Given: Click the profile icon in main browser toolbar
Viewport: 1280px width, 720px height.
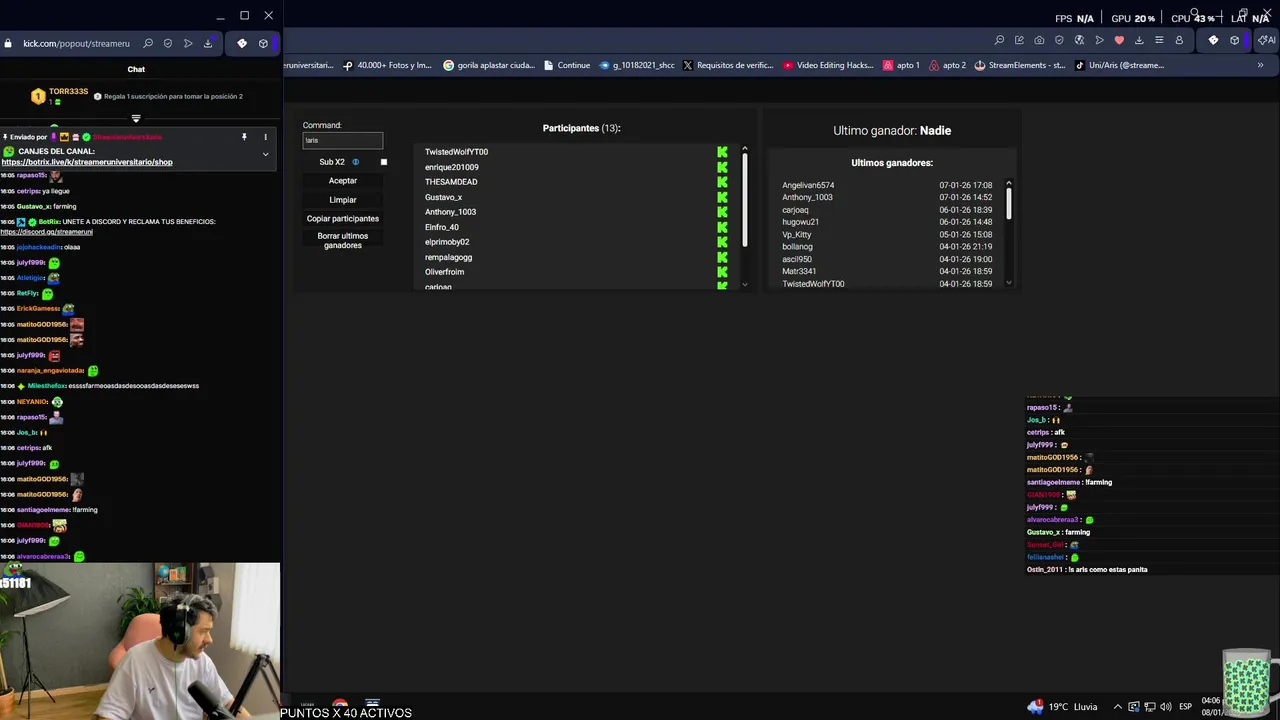Looking at the screenshot, I should (x=1179, y=40).
